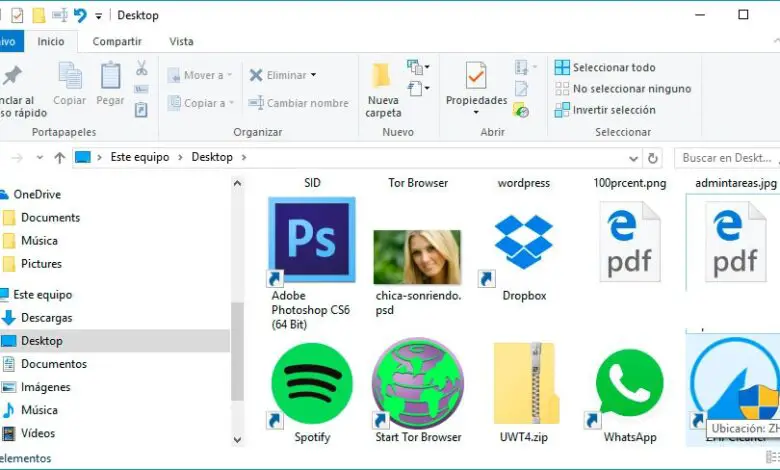Click the This PC icon in address bar
The width and height of the screenshot is (780, 470).
tap(83, 157)
